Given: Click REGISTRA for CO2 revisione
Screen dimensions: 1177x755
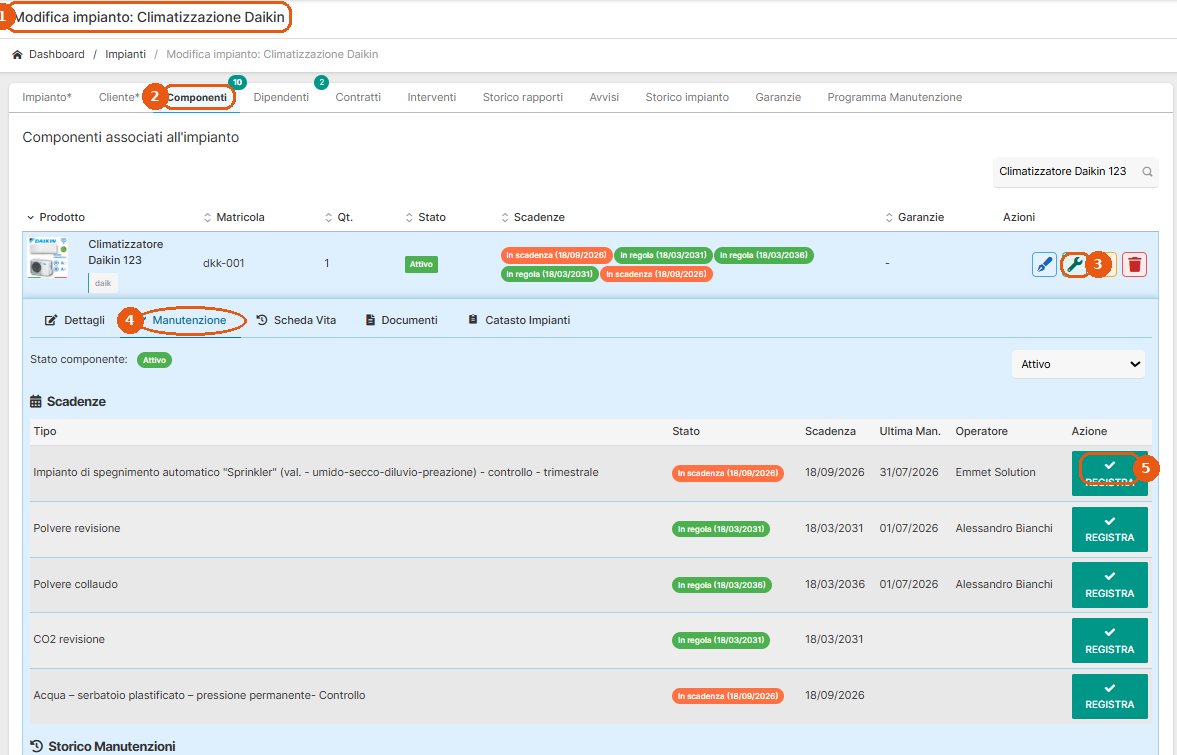Looking at the screenshot, I should click(1109, 640).
